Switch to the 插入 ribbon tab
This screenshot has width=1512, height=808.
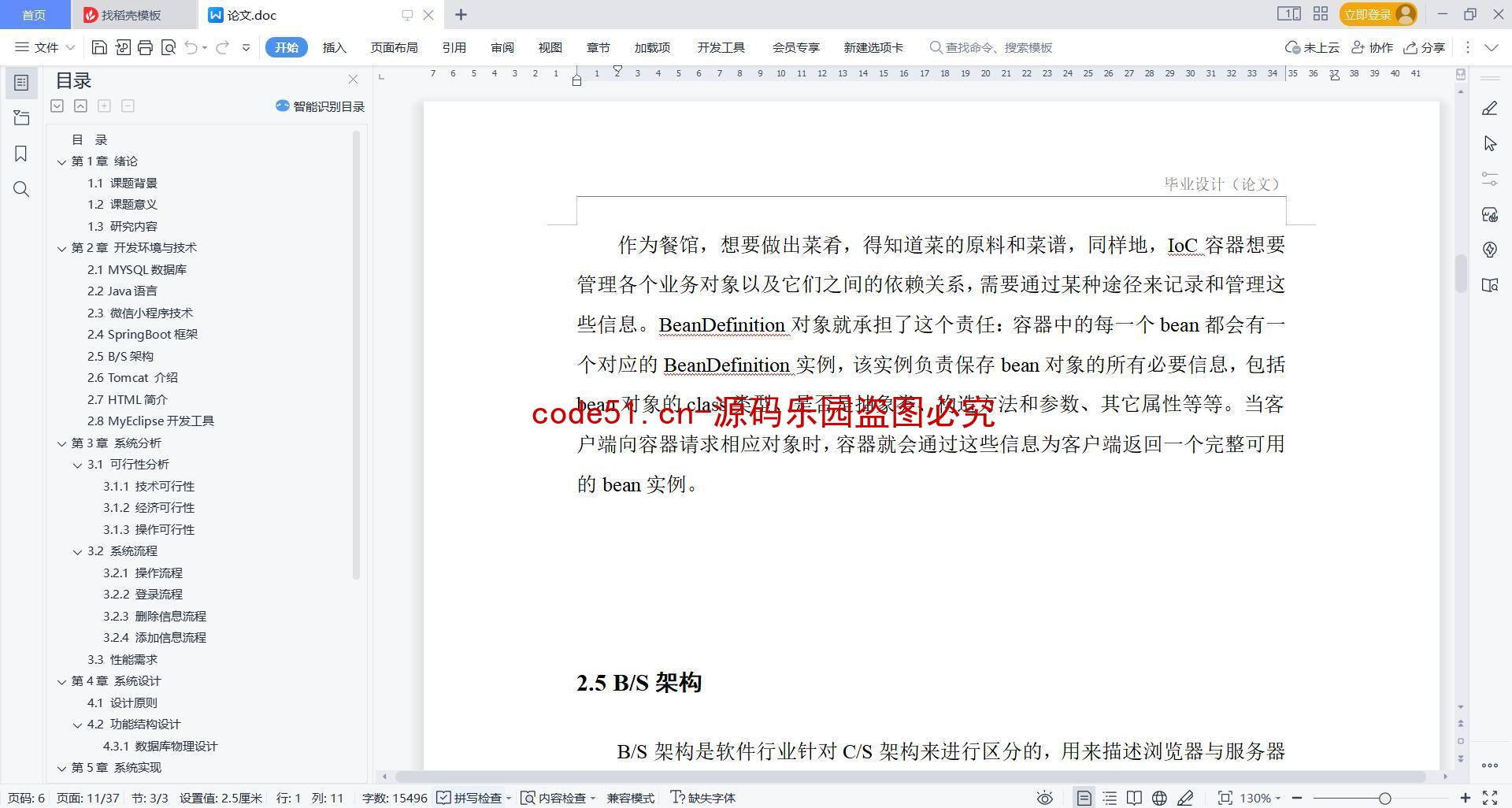click(x=335, y=47)
